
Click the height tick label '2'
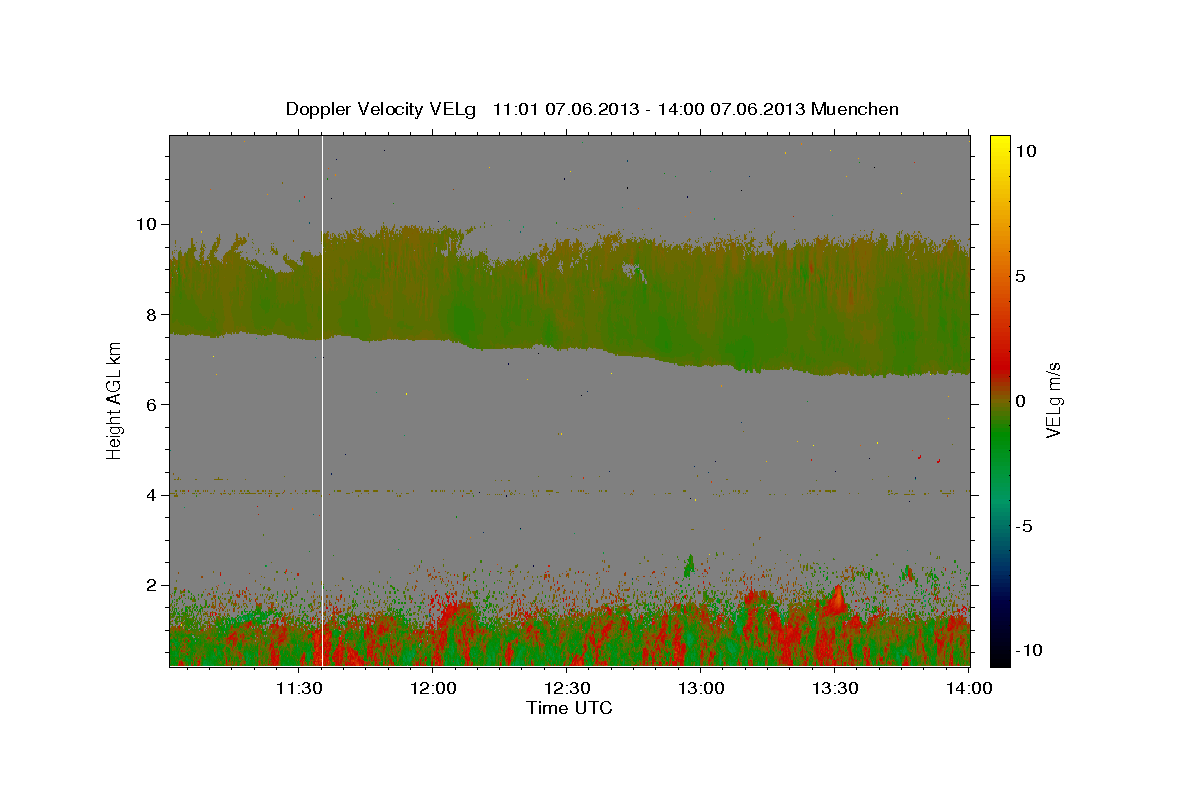154,585
